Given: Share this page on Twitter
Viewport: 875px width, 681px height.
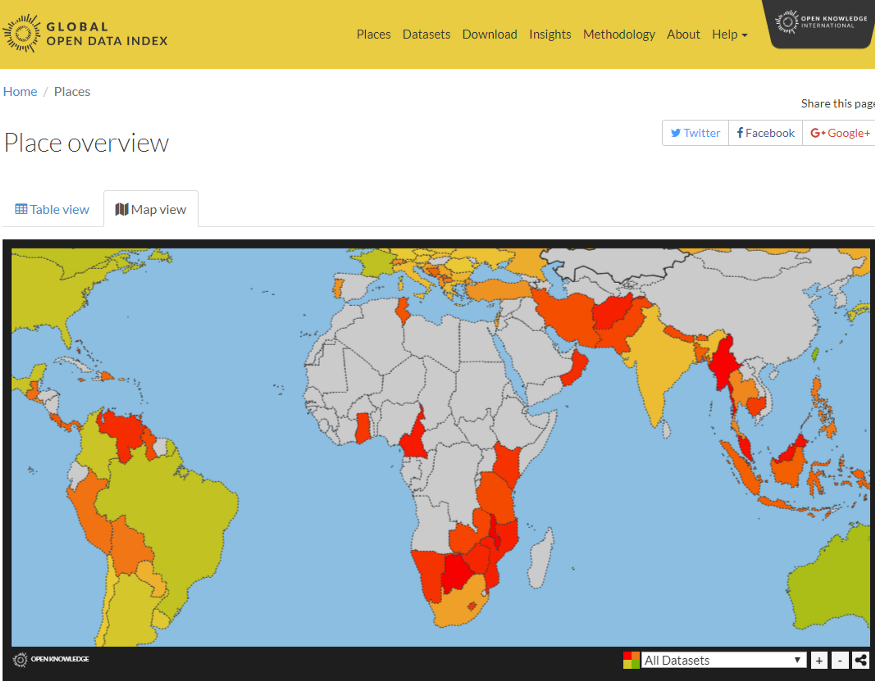Looking at the screenshot, I should pos(695,133).
